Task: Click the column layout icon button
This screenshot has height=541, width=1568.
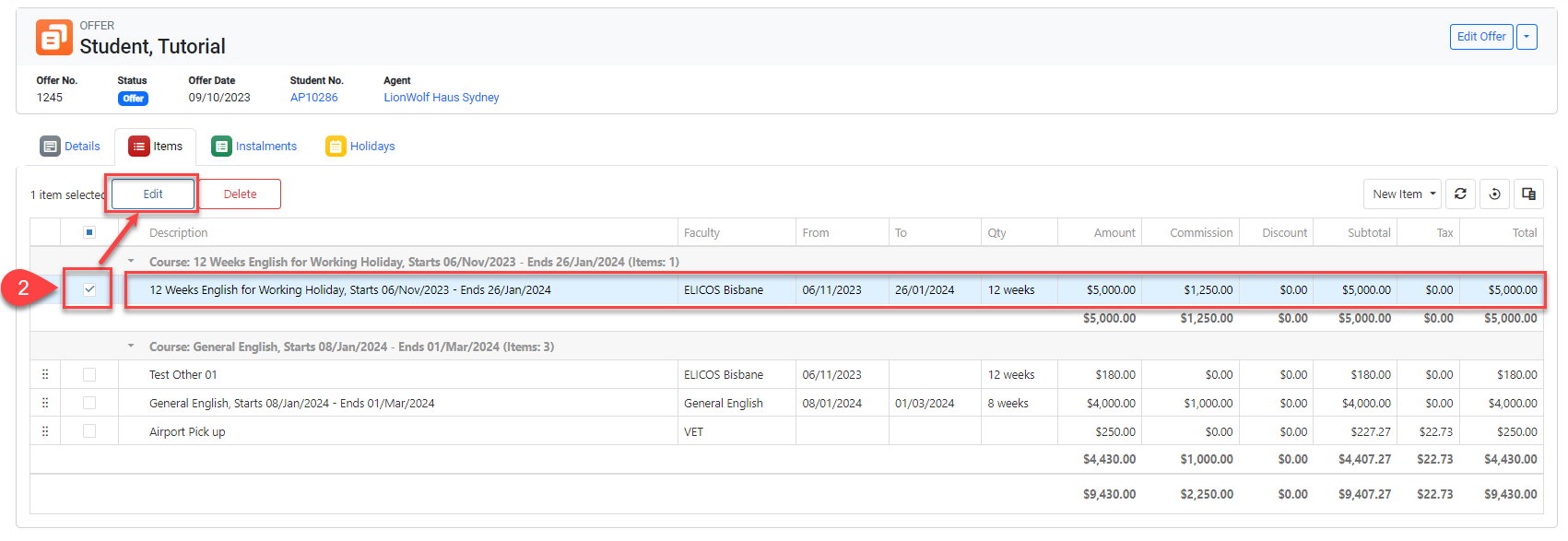Action: pos(1528,194)
